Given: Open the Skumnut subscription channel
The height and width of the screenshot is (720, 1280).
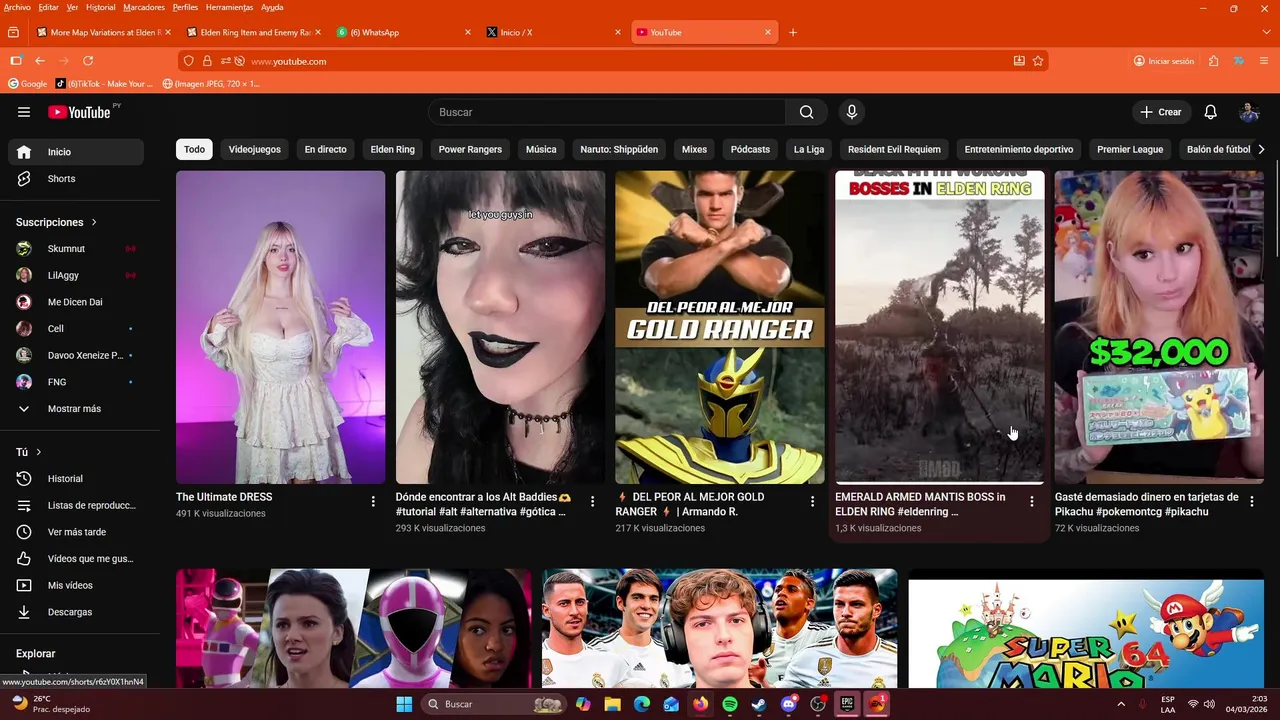Looking at the screenshot, I should tap(76, 248).
